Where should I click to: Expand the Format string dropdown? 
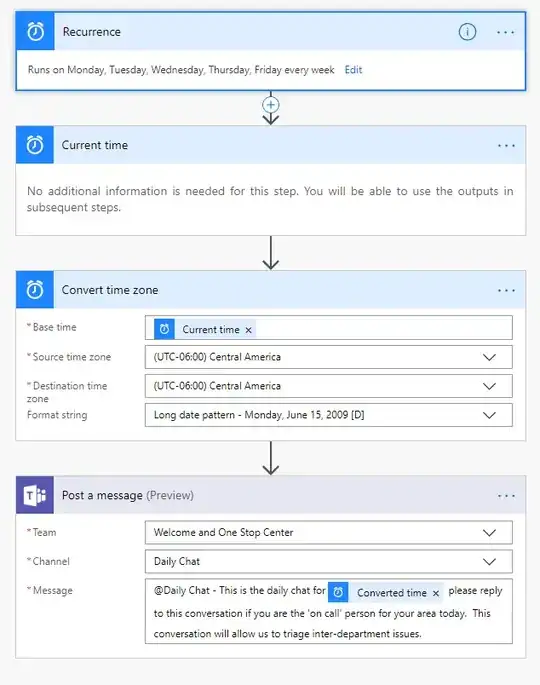click(x=489, y=415)
